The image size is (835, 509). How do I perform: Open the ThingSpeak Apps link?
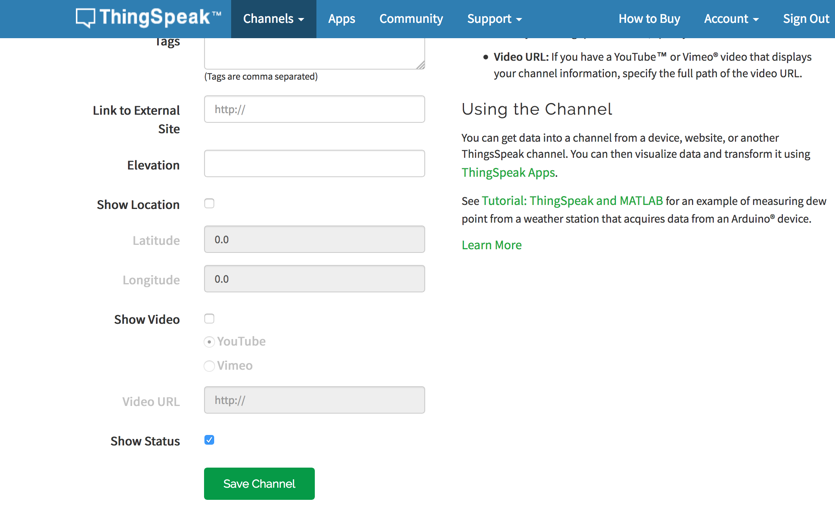pos(509,173)
